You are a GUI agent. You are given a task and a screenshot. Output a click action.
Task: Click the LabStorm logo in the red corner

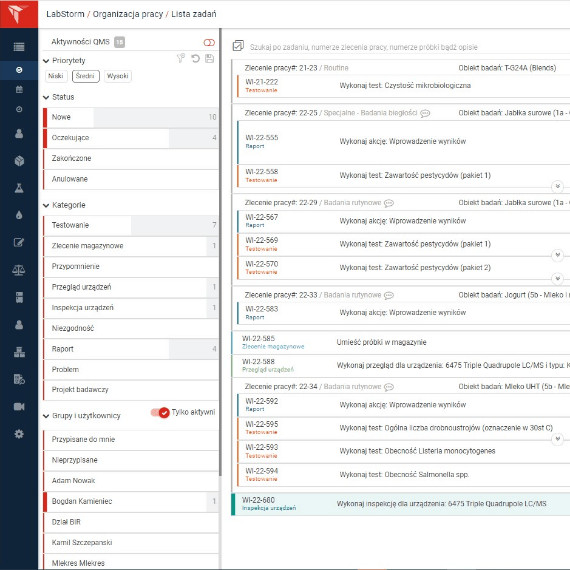(x=18, y=14)
